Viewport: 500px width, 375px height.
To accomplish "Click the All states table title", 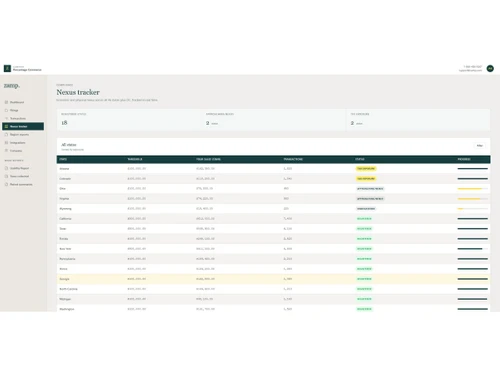I will click(69, 145).
